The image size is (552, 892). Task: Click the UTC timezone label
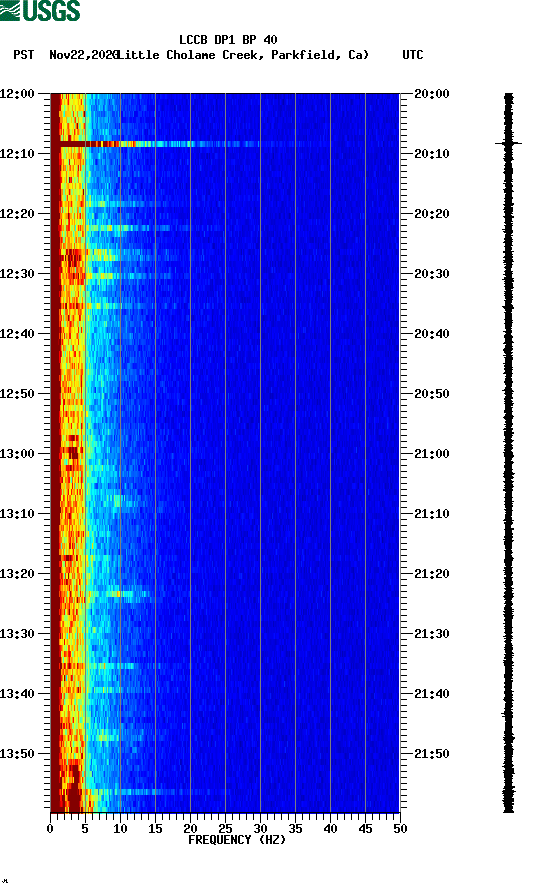pos(413,55)
